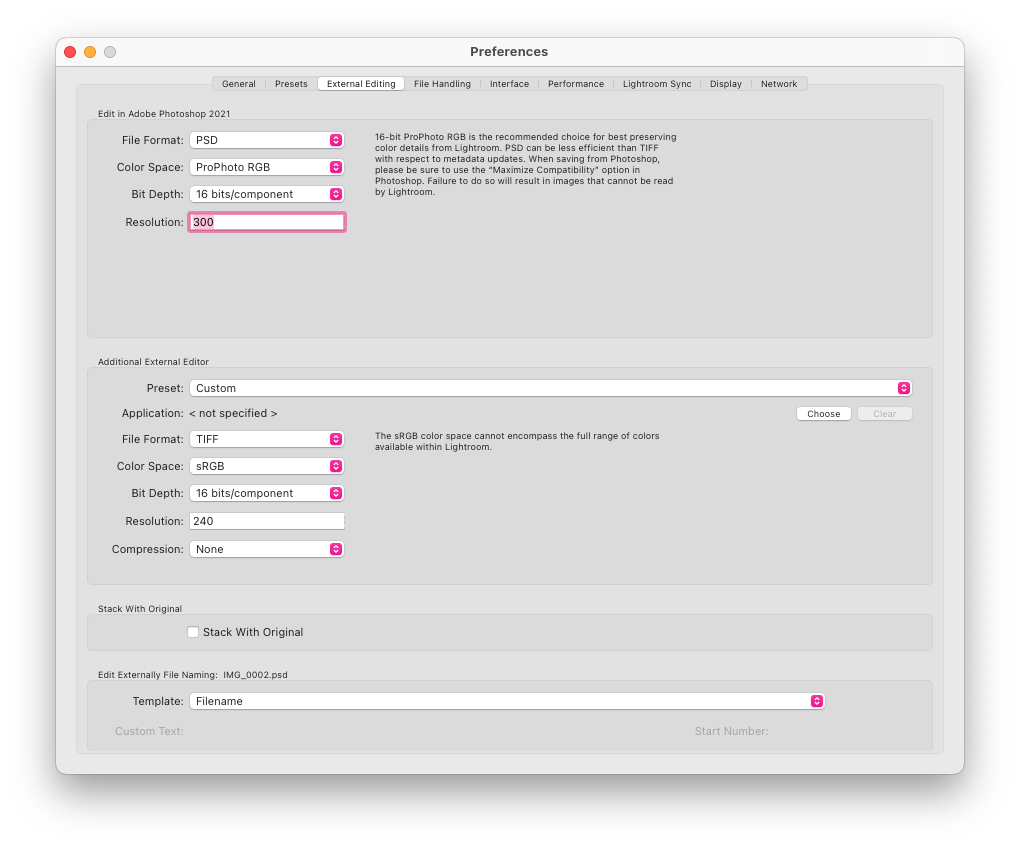Select the Resolution field containing 240
The image size is (1020, 848).
266,521
